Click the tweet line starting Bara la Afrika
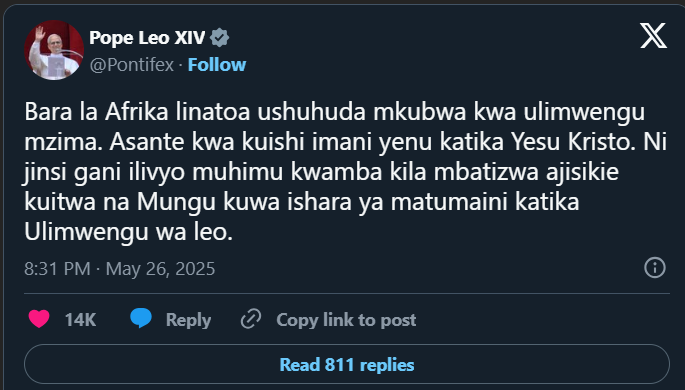 (335, 113)
